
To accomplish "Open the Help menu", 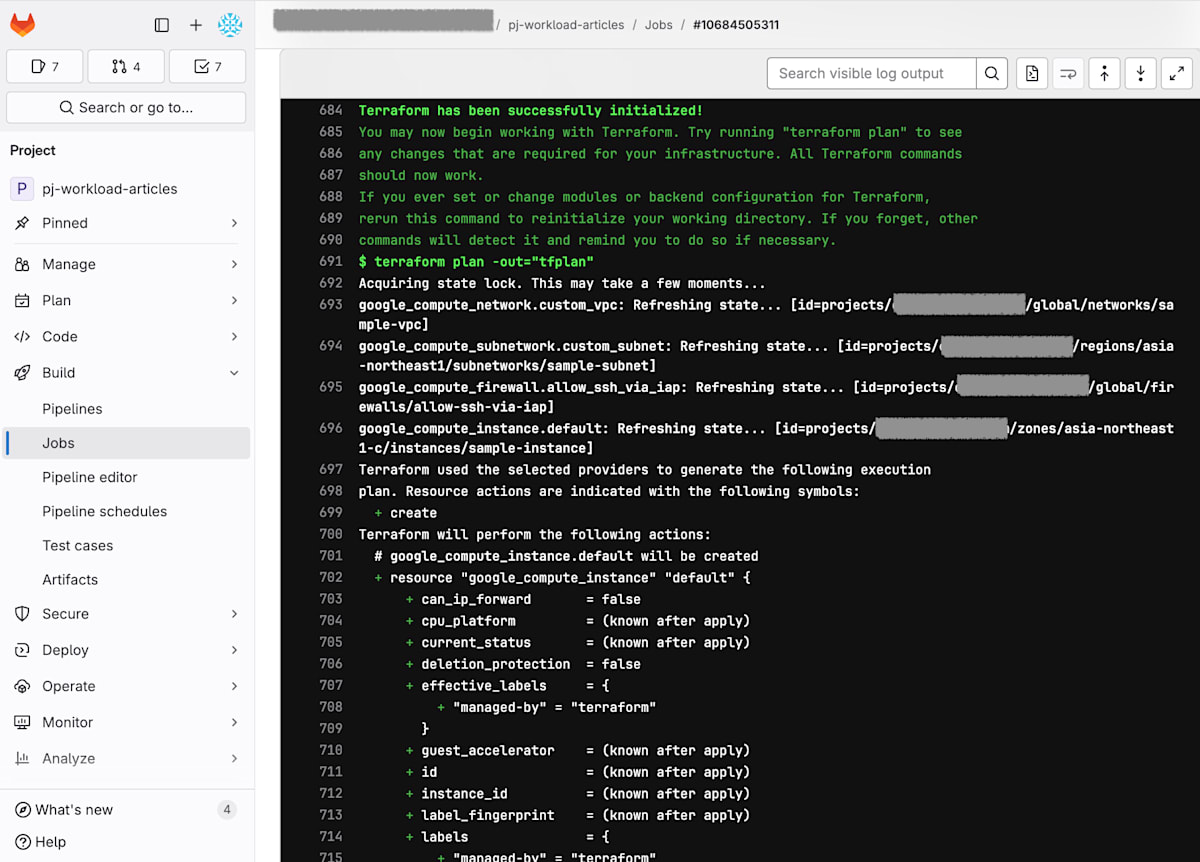I will click(x=40, y=842).
